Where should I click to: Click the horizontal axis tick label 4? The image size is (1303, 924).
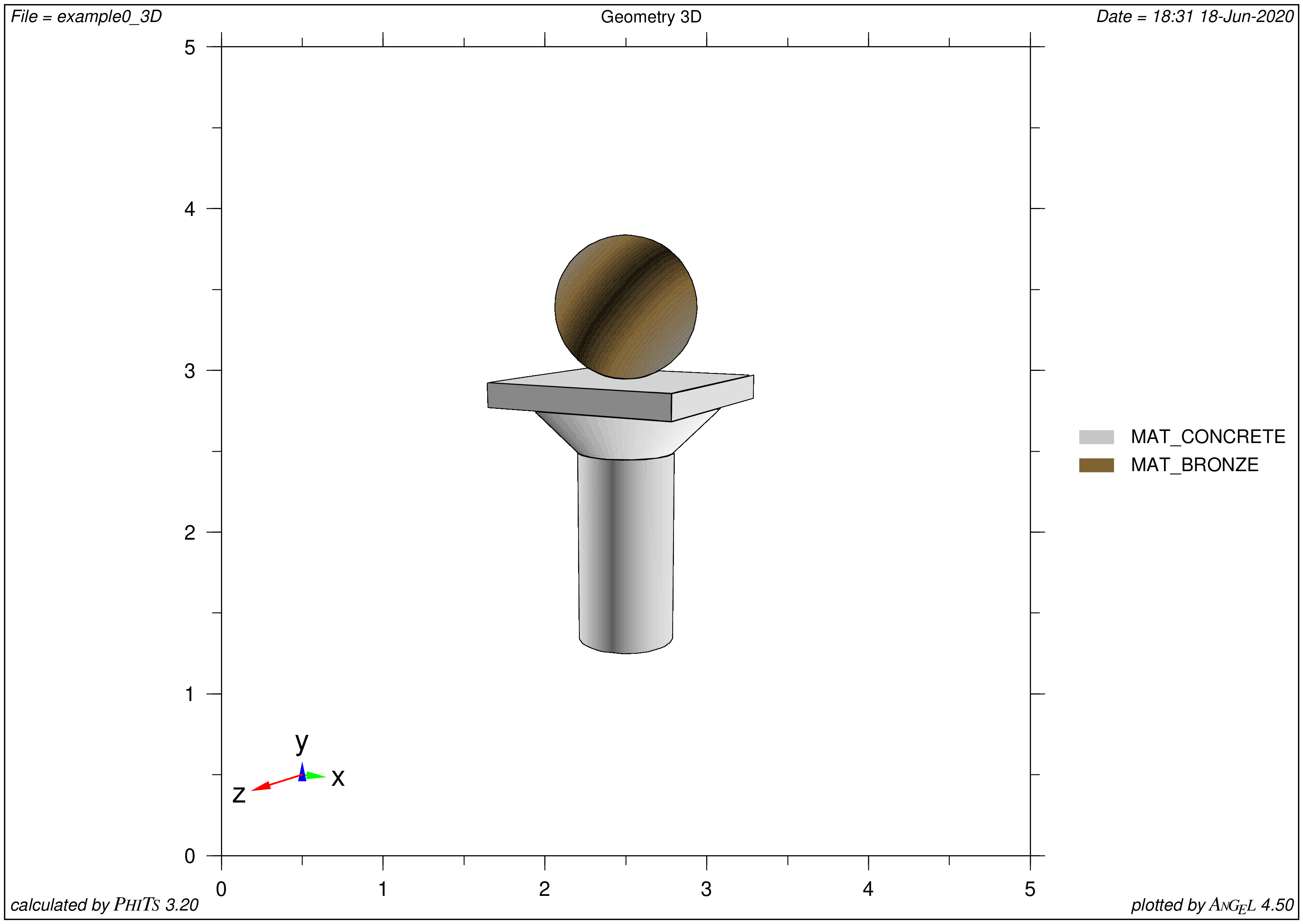tap(868, 889)
